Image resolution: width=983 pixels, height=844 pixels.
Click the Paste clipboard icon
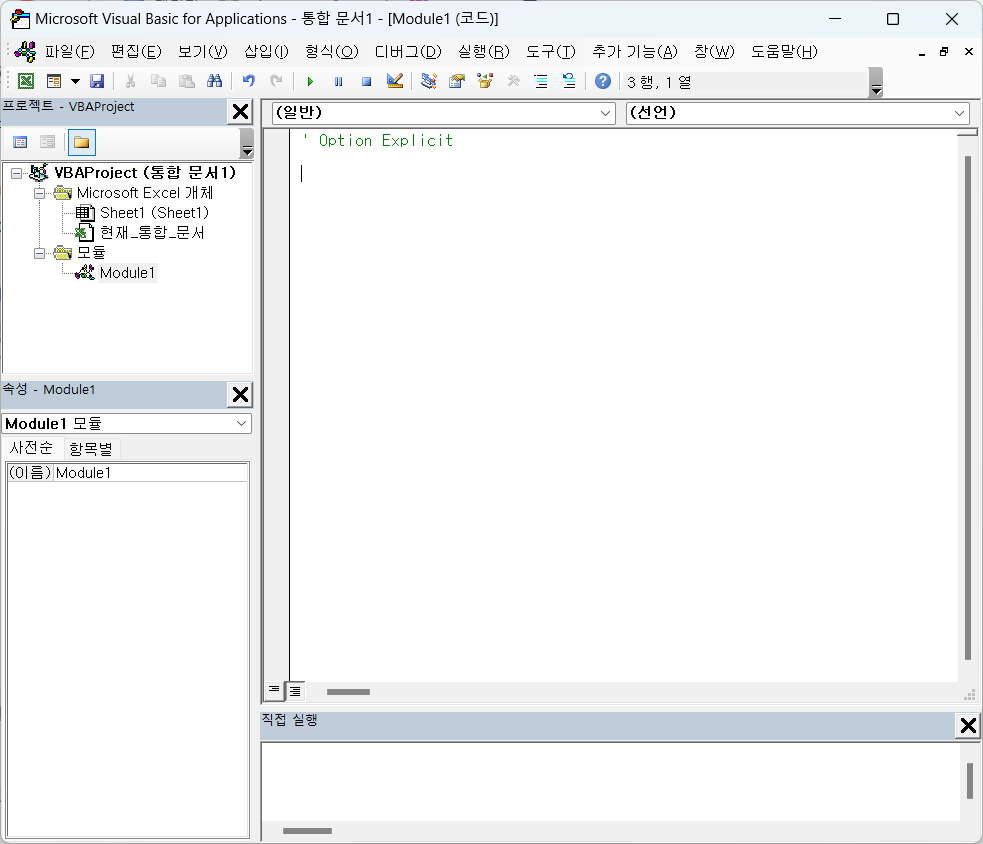click(187, 81)
